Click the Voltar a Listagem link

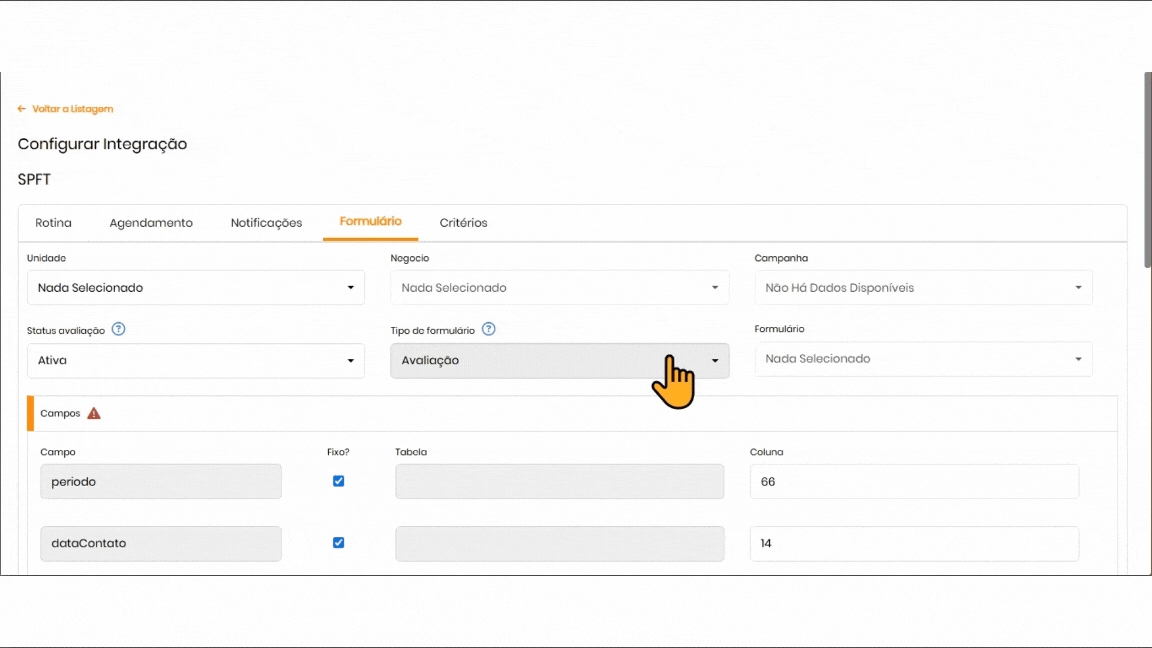click(72, 109)
